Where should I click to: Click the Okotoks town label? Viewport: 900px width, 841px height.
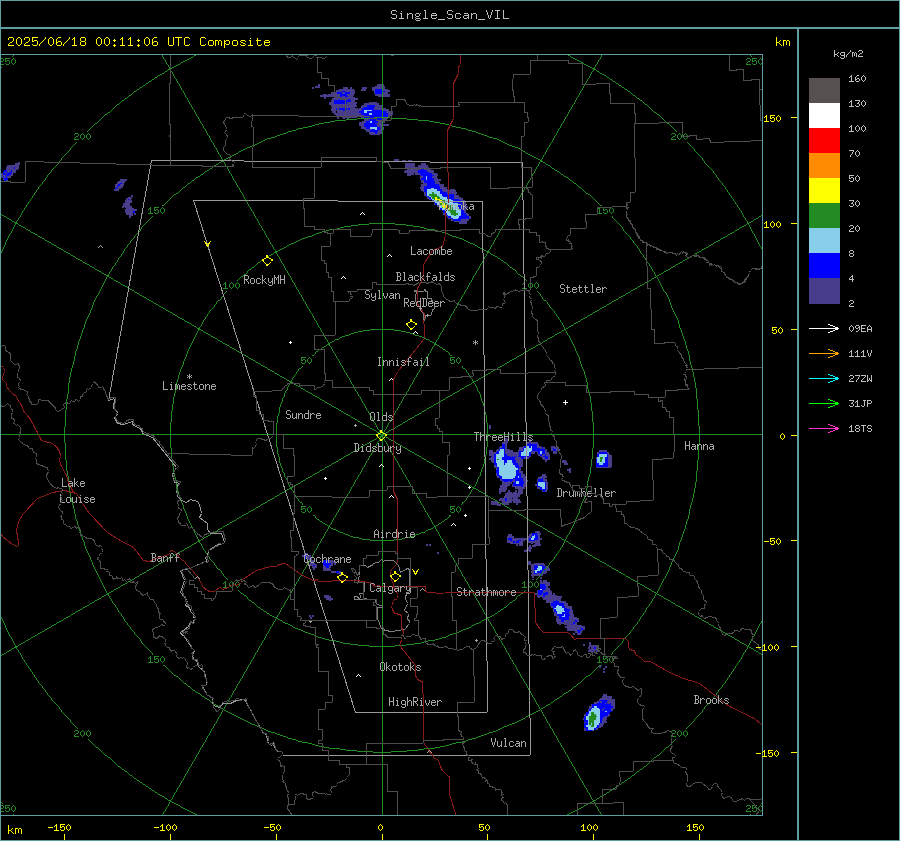(400, 667)
